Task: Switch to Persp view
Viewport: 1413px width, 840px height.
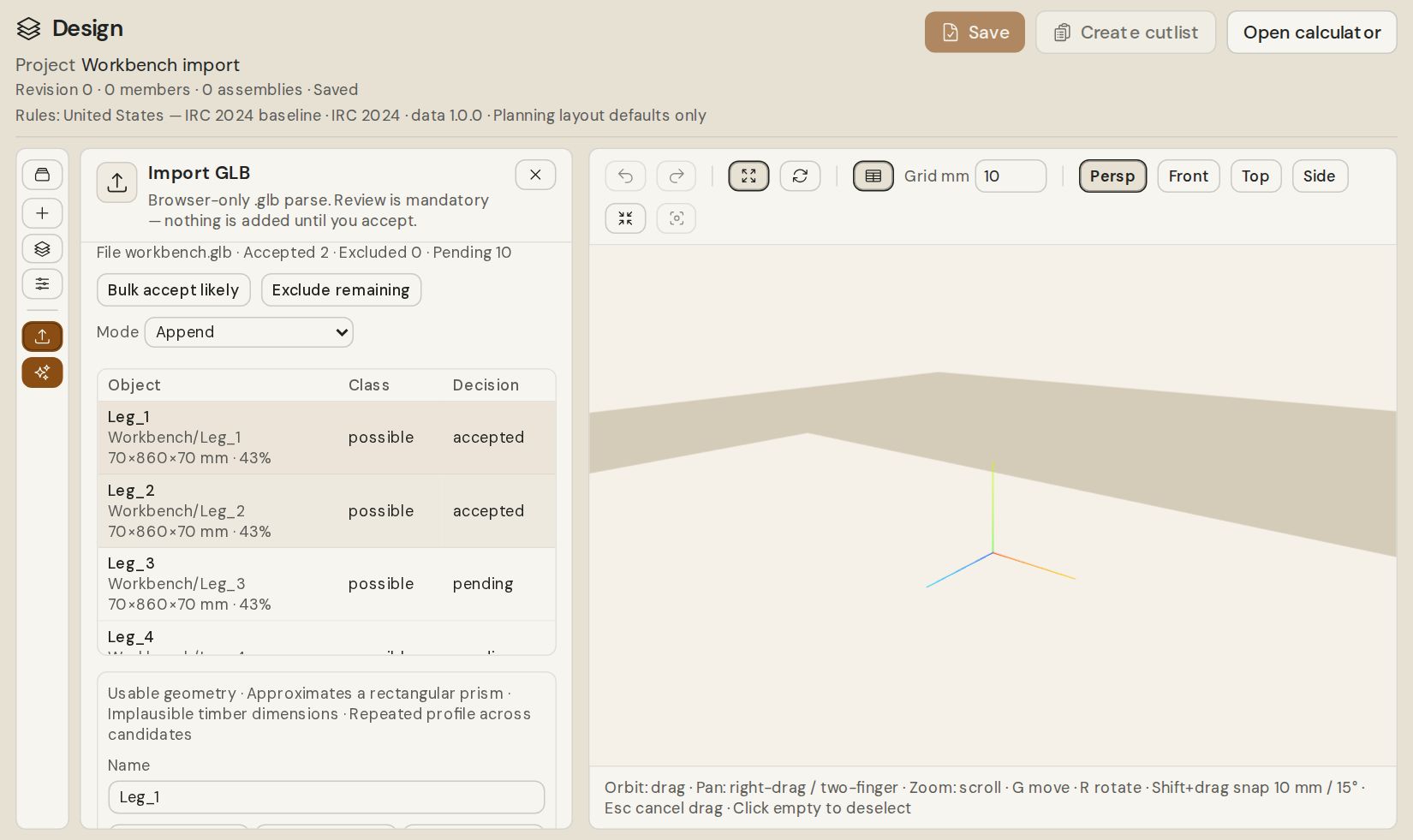Action: click(1112, 176)
